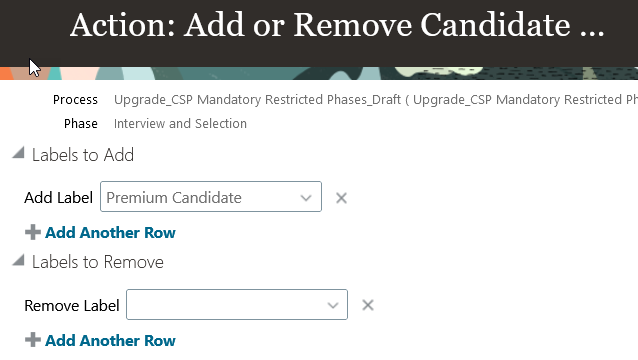Click the Action: Add or Remove Candidate title
Viewport: 638px width, 360px height.
(x=337, y=25)
